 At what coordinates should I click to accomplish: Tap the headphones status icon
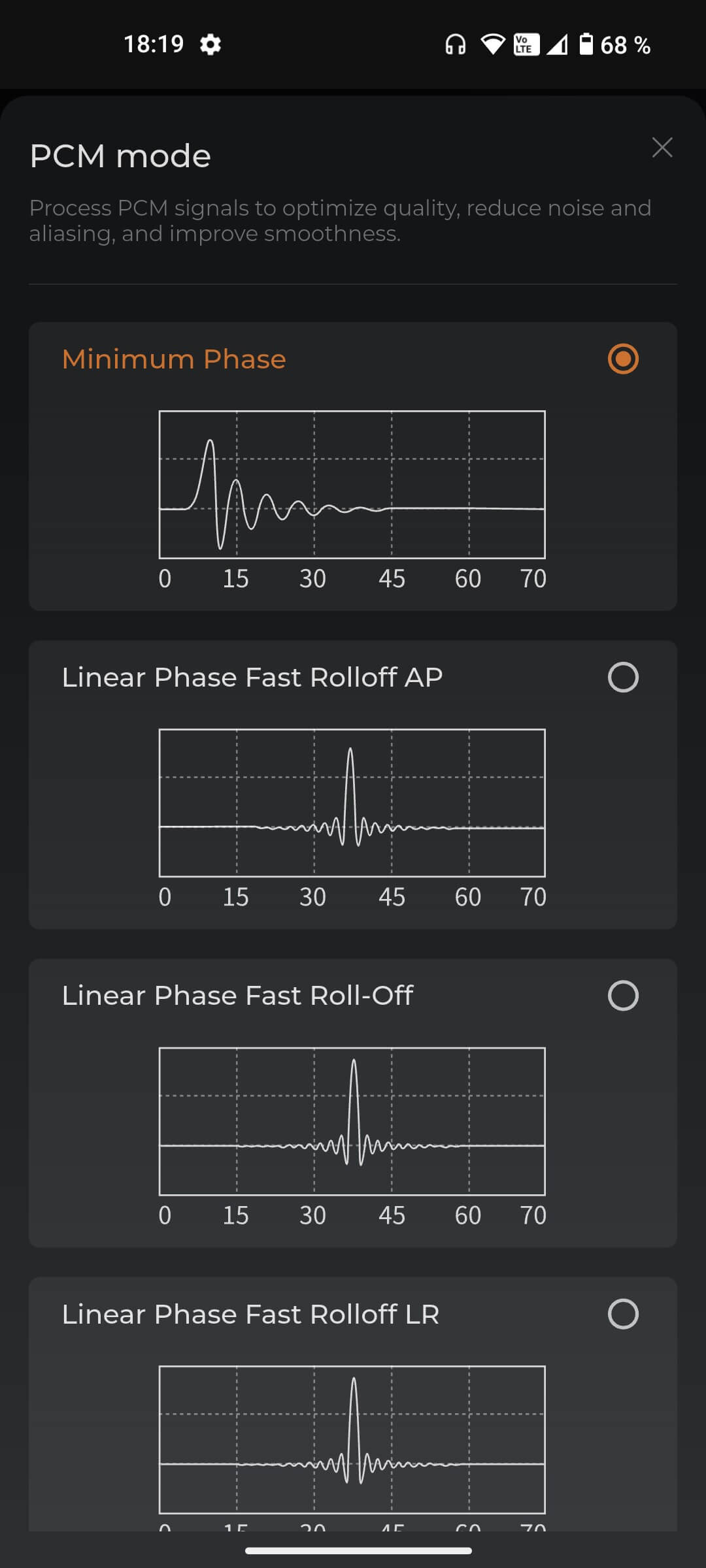[455, 44]
